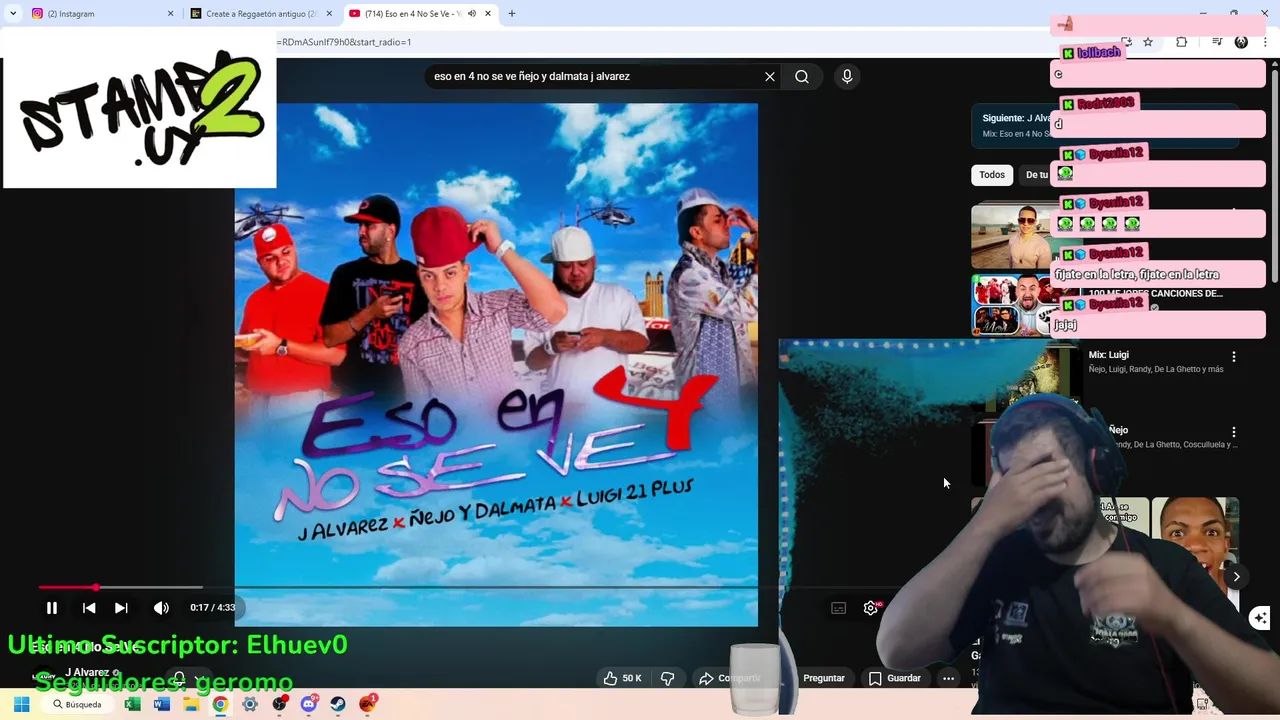Mute the YouTube tab audio icon
Viewport: 1280px width, 720px height.
point(472,14)
